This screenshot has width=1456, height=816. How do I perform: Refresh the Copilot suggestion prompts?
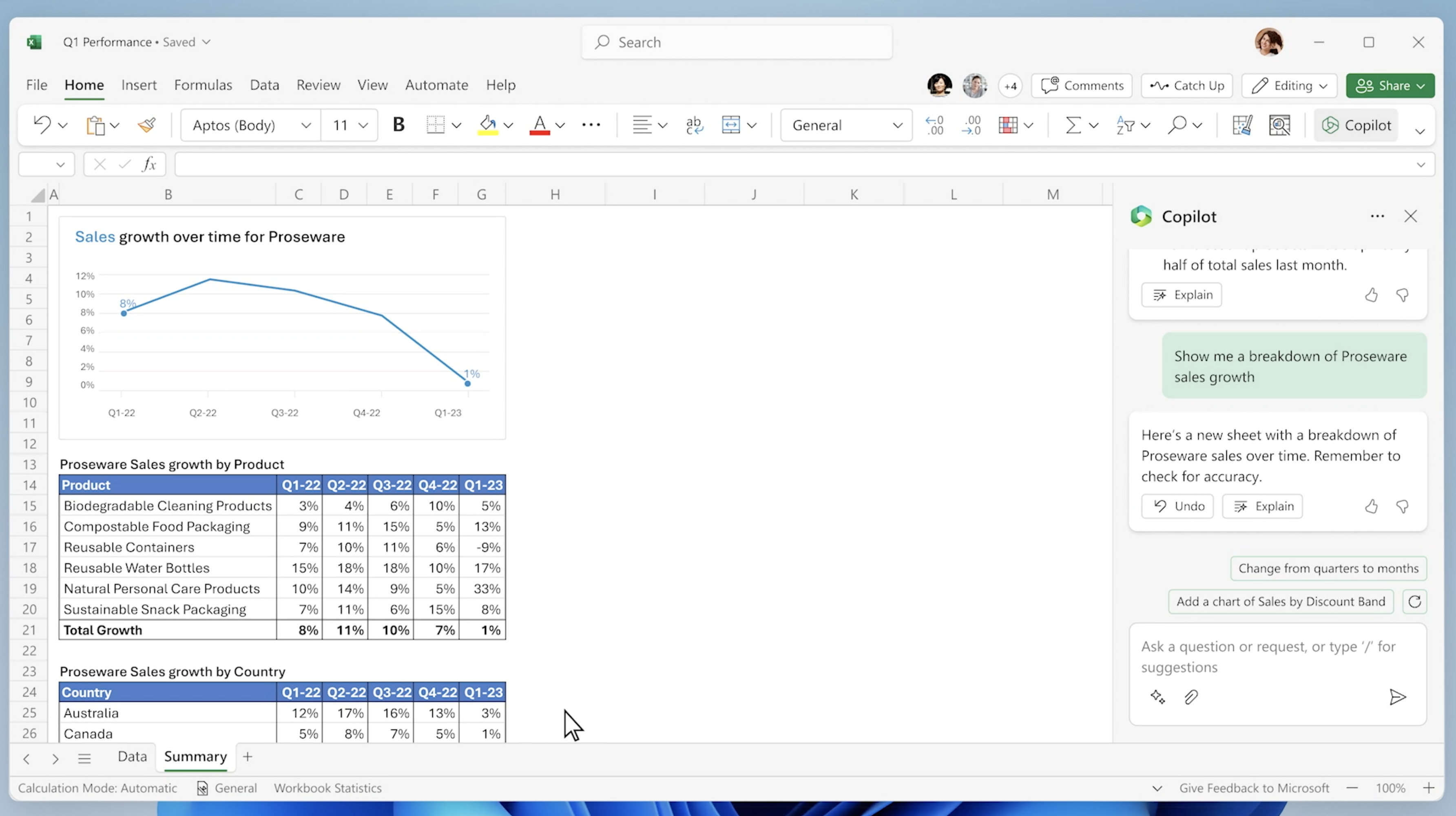[1415, 602]
